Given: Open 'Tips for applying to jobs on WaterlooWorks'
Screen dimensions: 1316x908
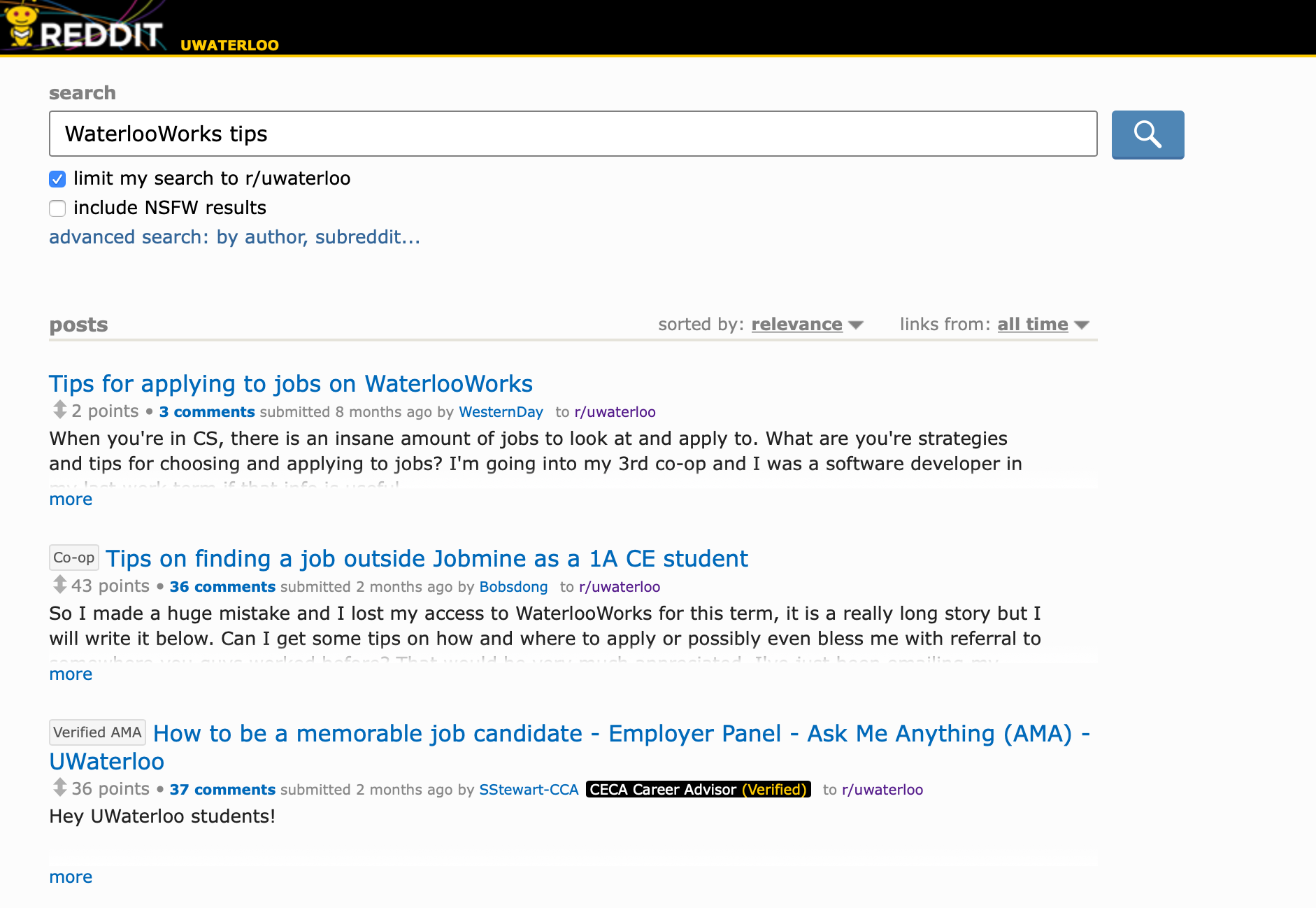Looking at the screenshot, I should (x=291, y=384).
